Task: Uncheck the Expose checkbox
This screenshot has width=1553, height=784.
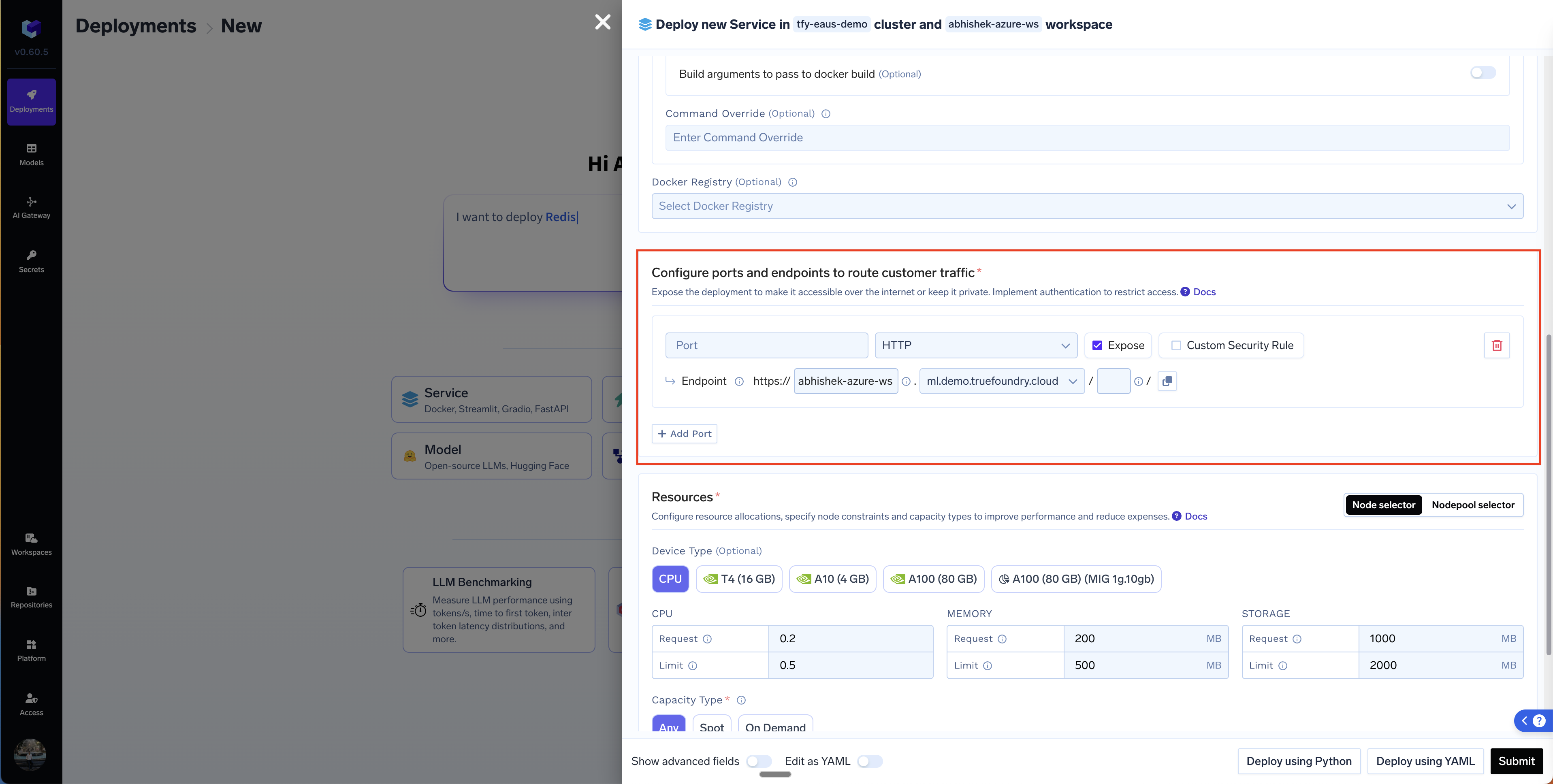Action: [x=1097, y=345]
